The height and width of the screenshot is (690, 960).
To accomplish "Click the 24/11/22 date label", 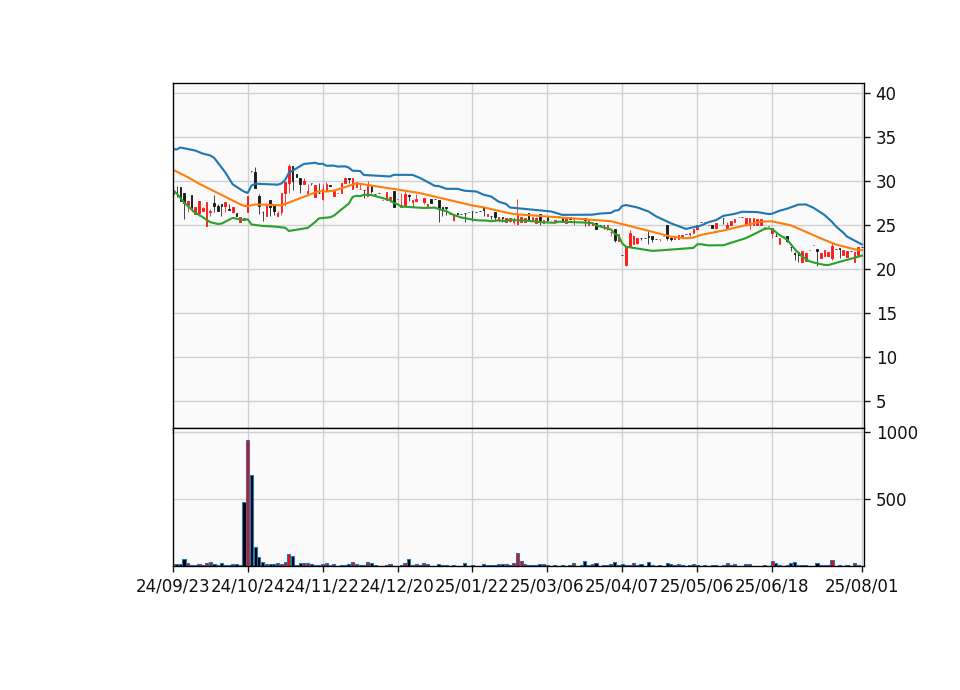I will point(323,587).
